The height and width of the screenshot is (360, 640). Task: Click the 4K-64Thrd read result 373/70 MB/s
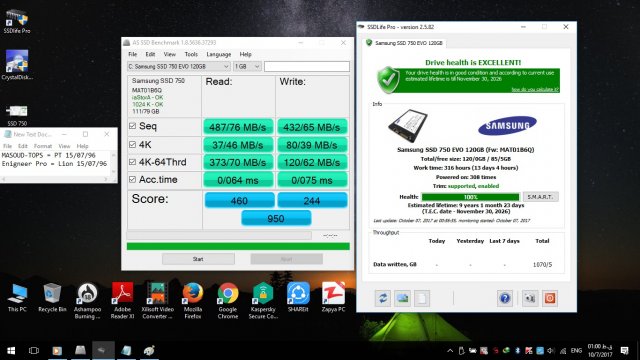click(x=238, y=162)
